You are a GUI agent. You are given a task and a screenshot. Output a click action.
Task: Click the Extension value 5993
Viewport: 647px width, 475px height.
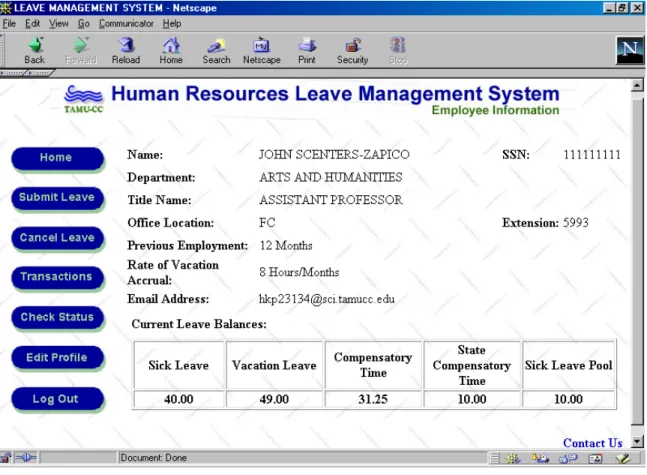(576, 222)
